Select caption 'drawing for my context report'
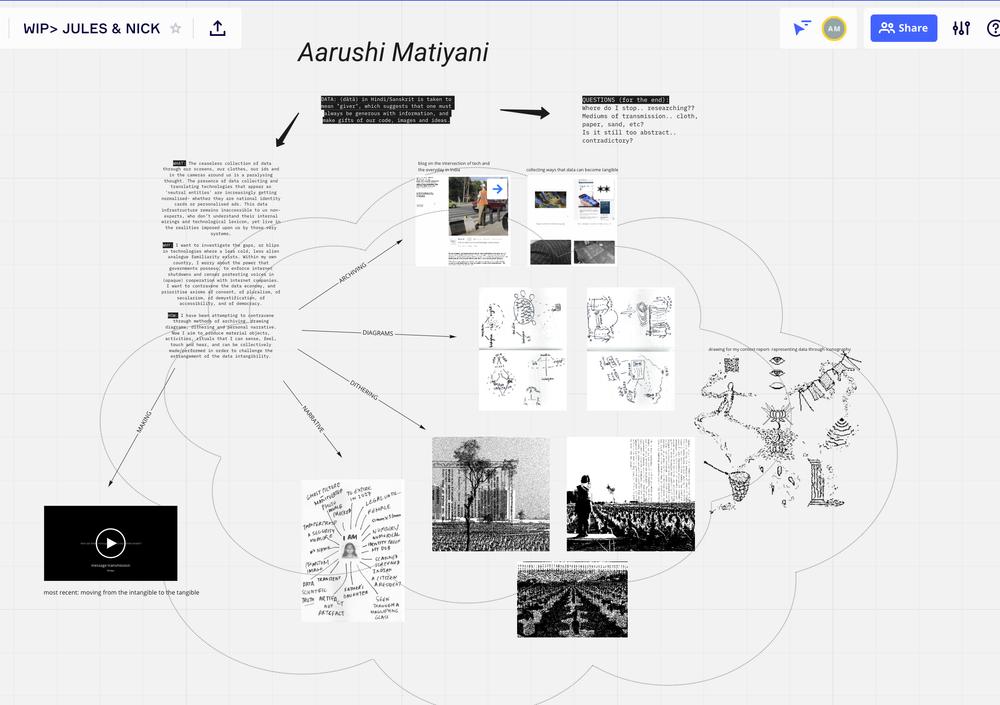Image resolution: width=1000 pixels, height=705 pixels. point(779,349)
